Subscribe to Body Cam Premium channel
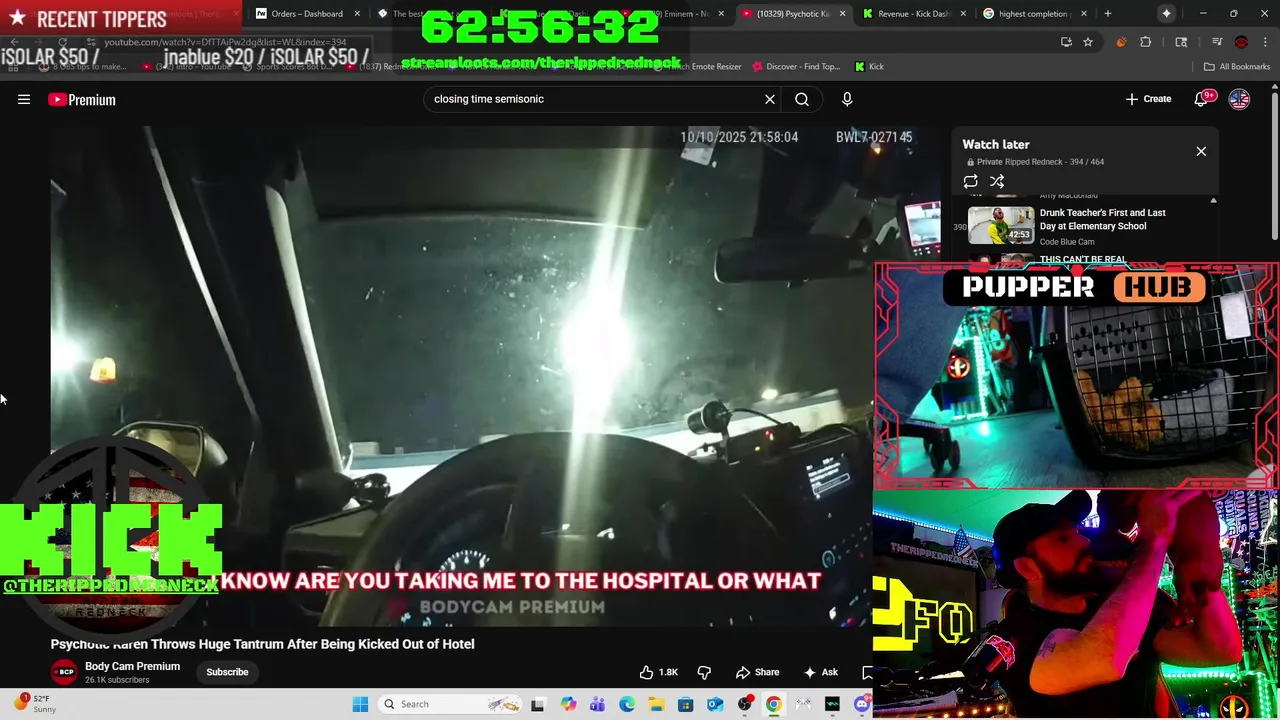 [x=227, y=672]
